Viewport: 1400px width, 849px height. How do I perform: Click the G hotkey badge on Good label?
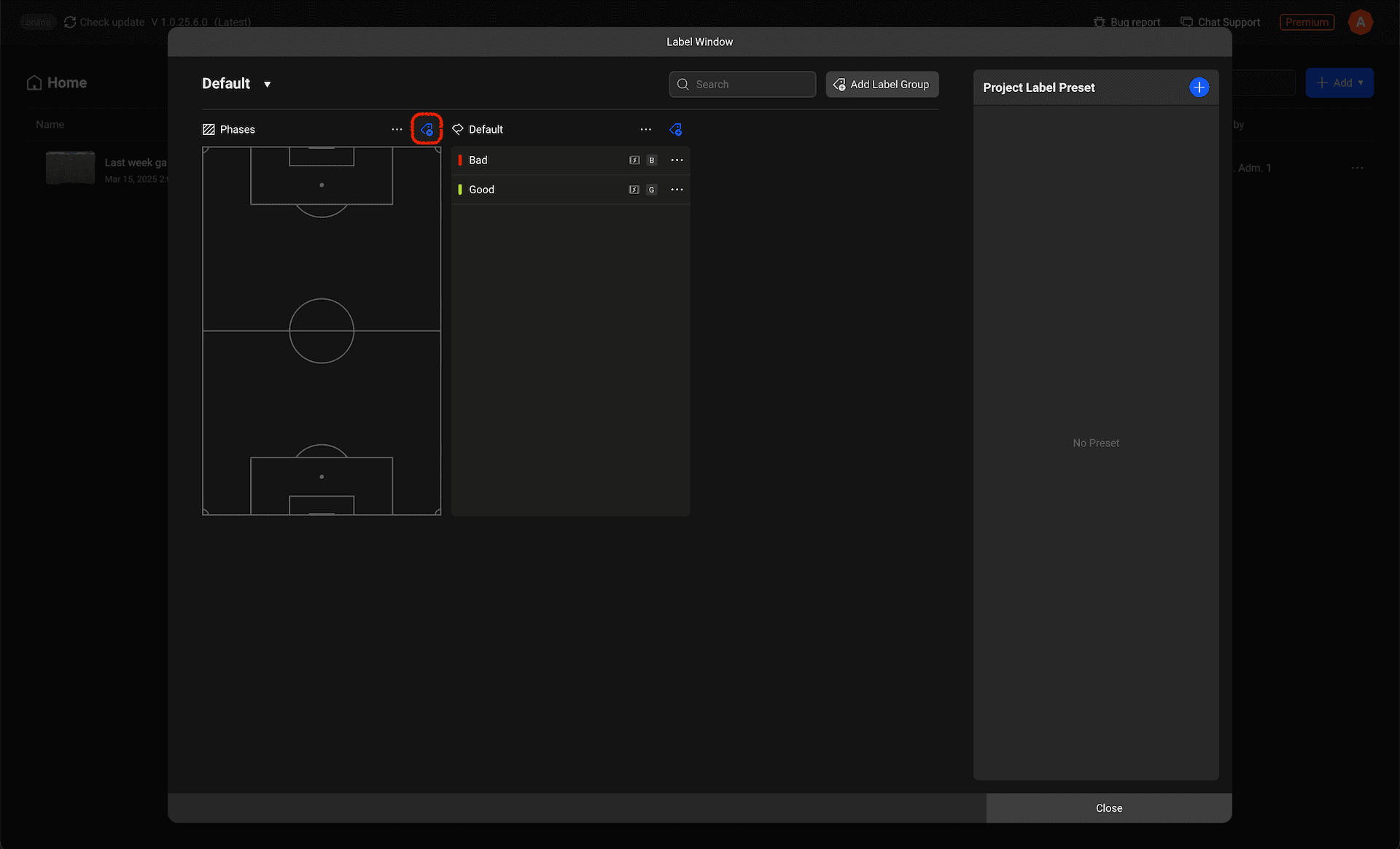[x=652, y=190]
